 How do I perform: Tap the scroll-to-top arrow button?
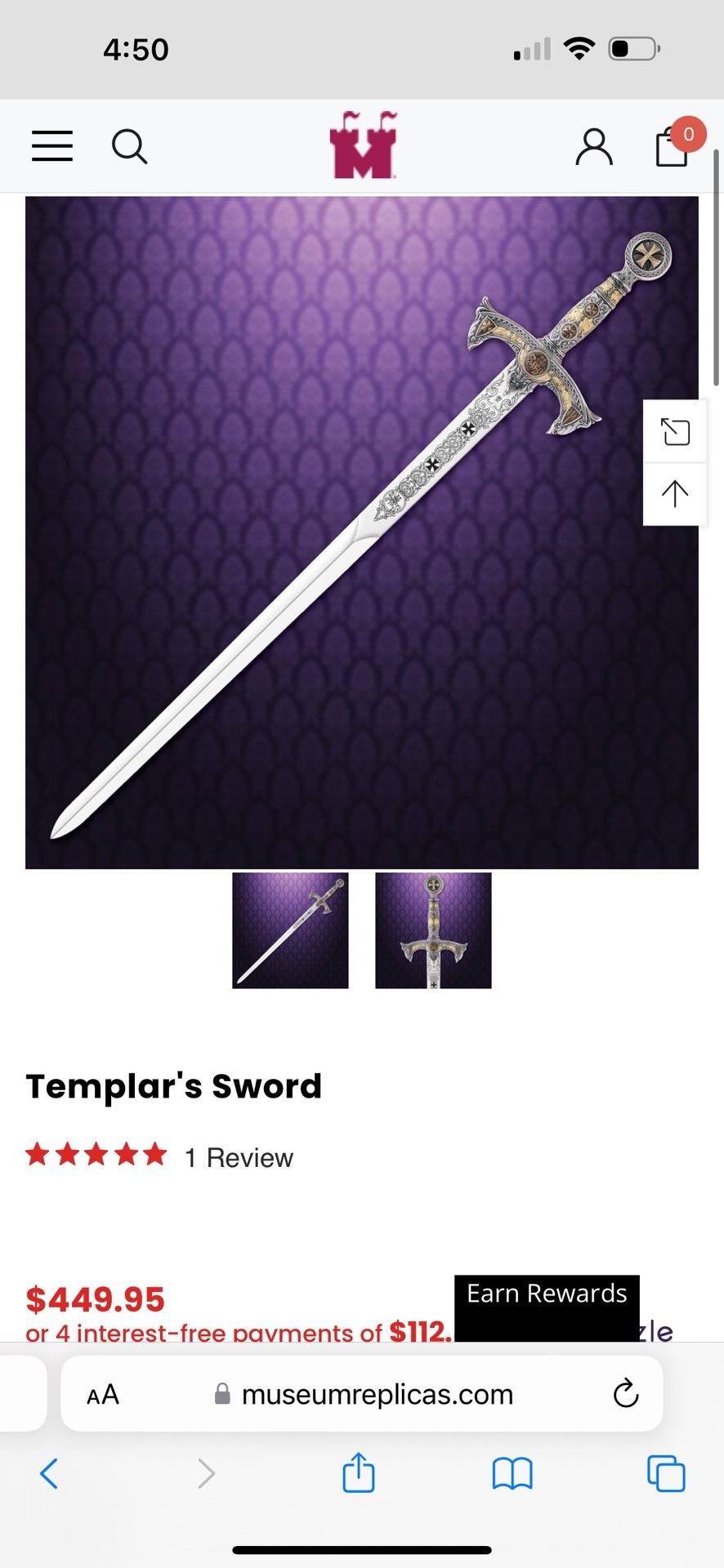point(675,494)
